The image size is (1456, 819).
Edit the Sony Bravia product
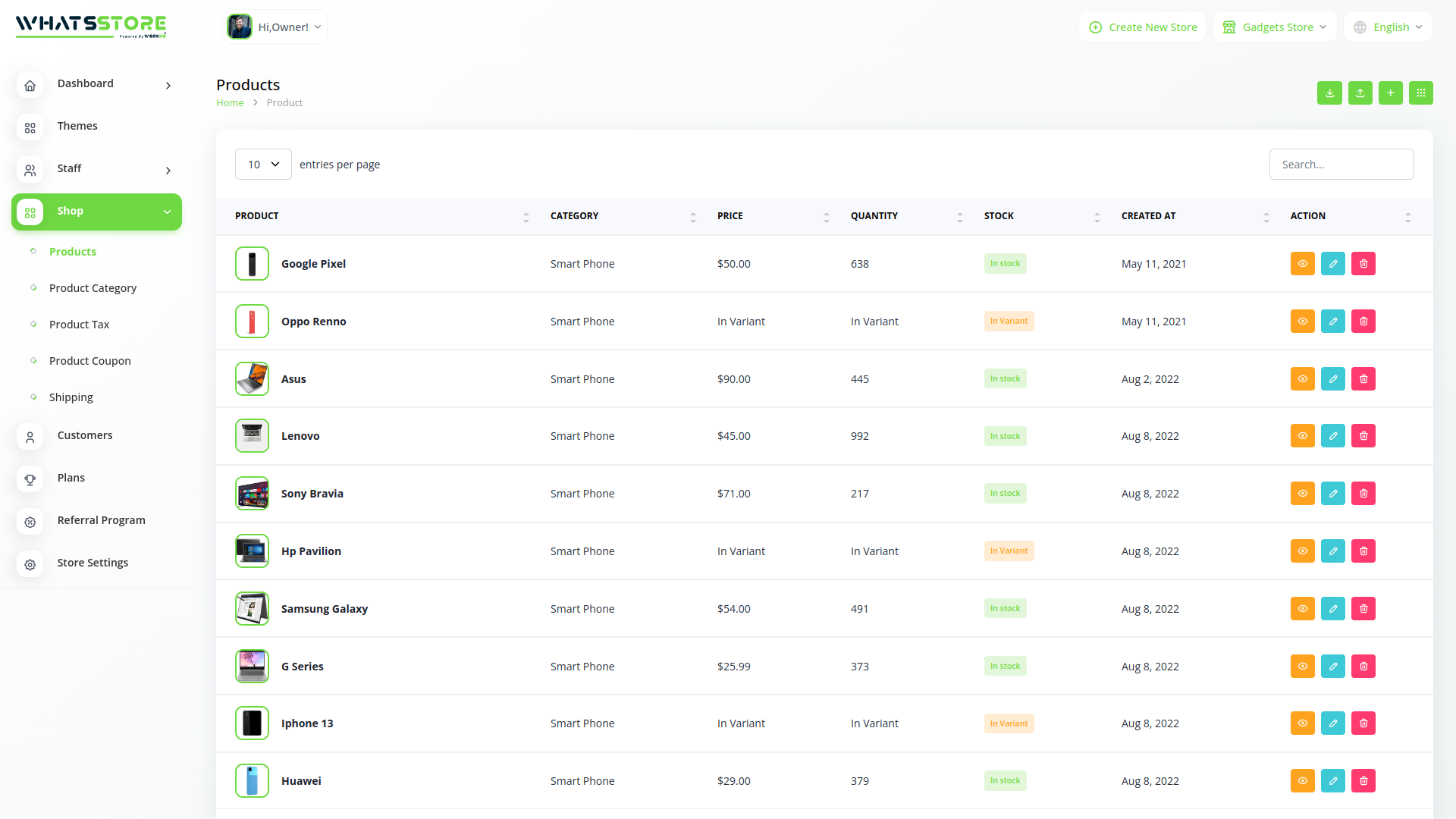coord(1332,494)
